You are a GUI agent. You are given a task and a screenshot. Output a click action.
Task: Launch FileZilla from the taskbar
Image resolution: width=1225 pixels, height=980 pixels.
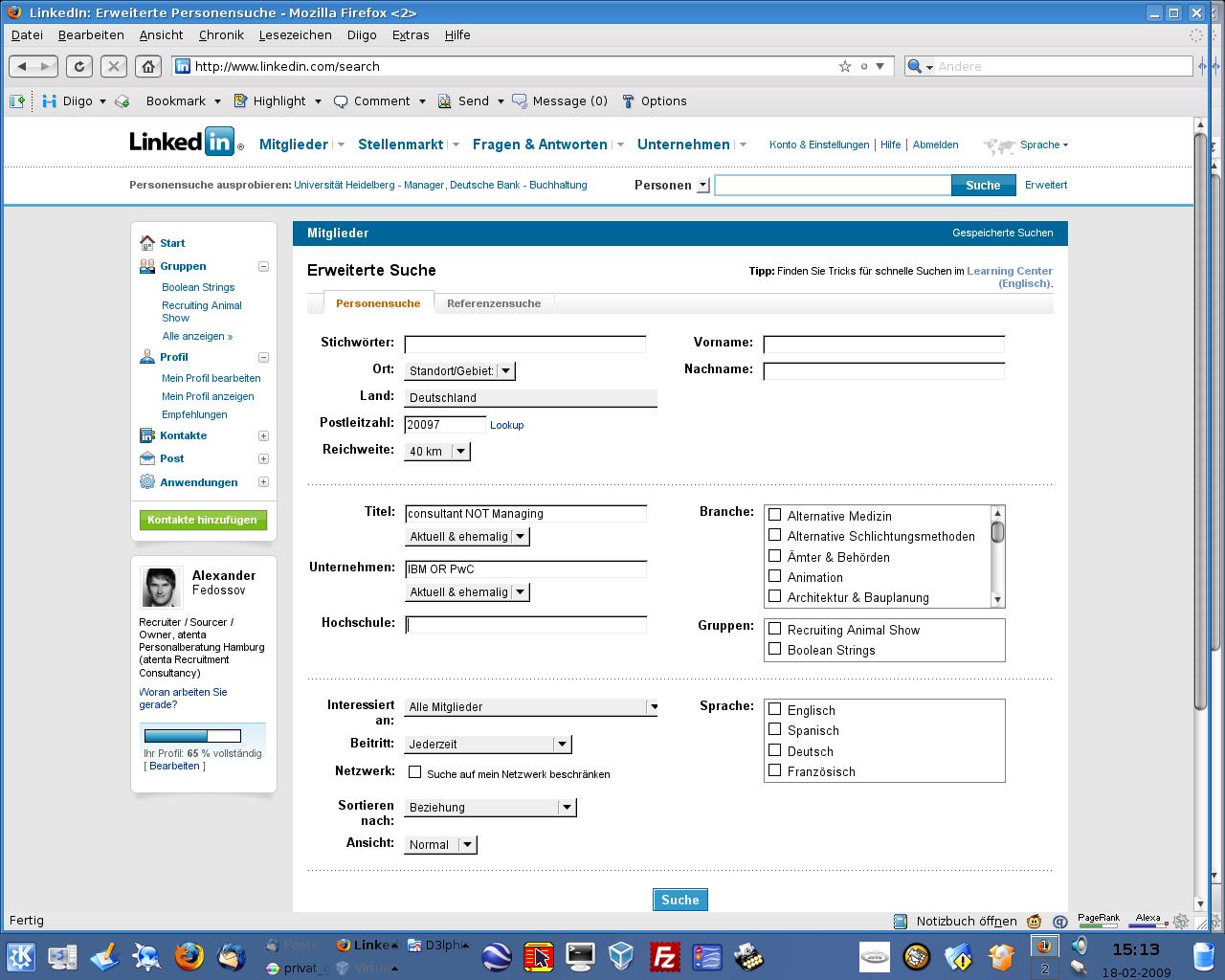(x=664, y=955)
